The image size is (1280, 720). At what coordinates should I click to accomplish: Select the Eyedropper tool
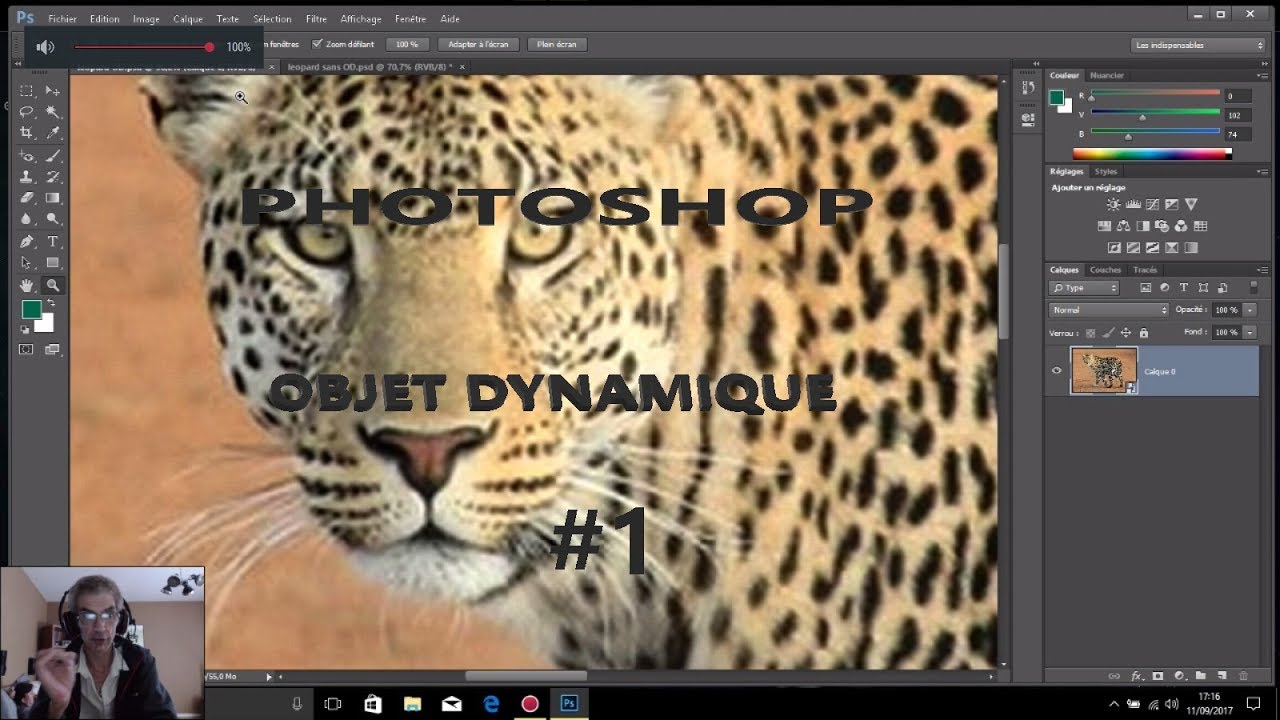click(53, 133)
